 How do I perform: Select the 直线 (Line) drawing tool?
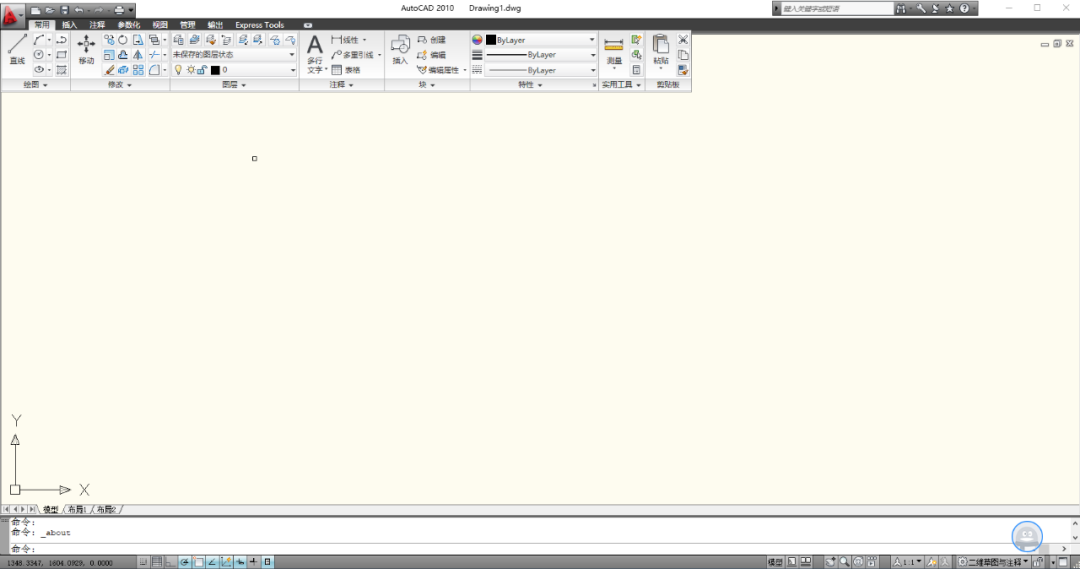(17, 50)
